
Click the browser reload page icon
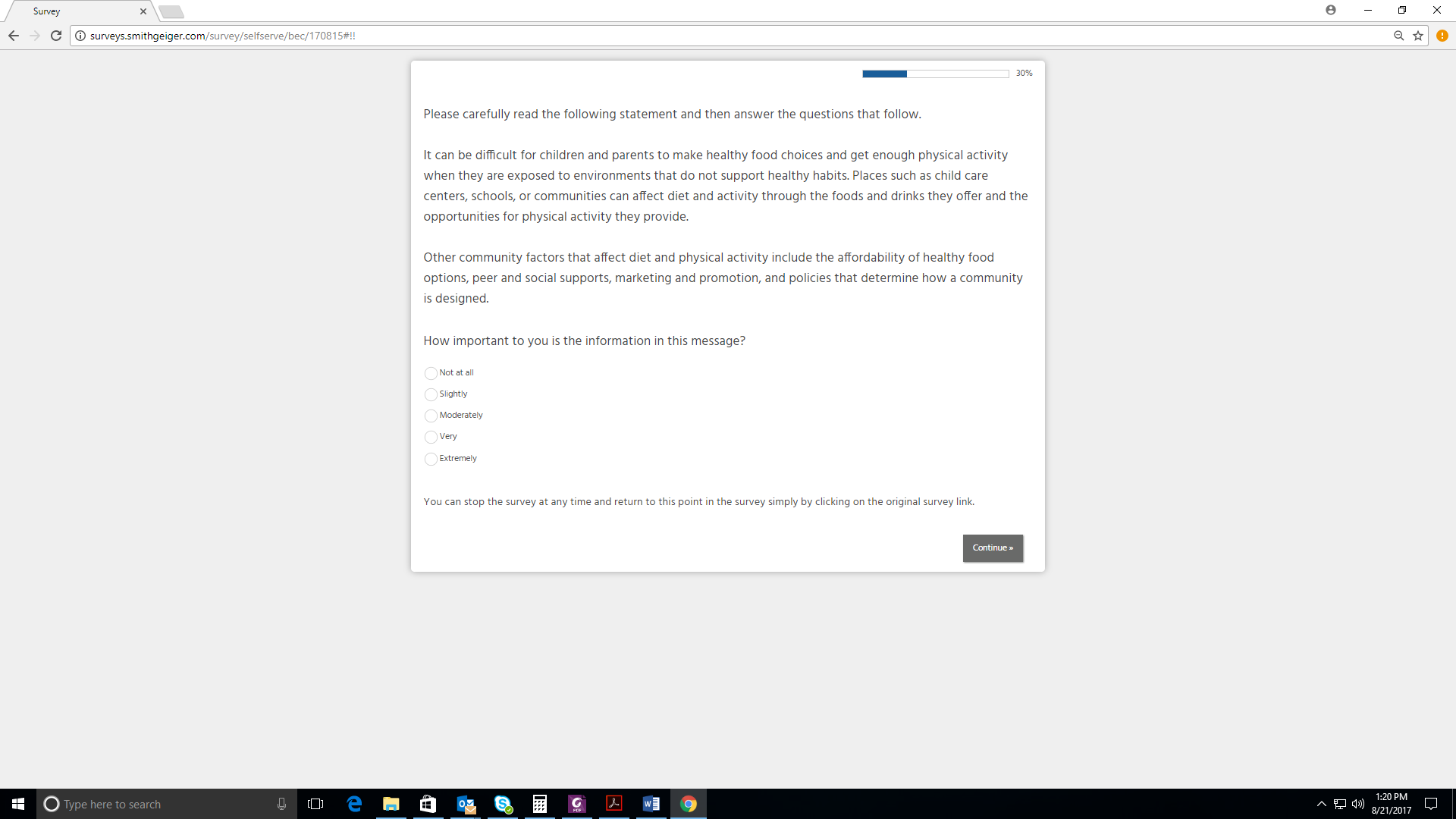(56, 36)
